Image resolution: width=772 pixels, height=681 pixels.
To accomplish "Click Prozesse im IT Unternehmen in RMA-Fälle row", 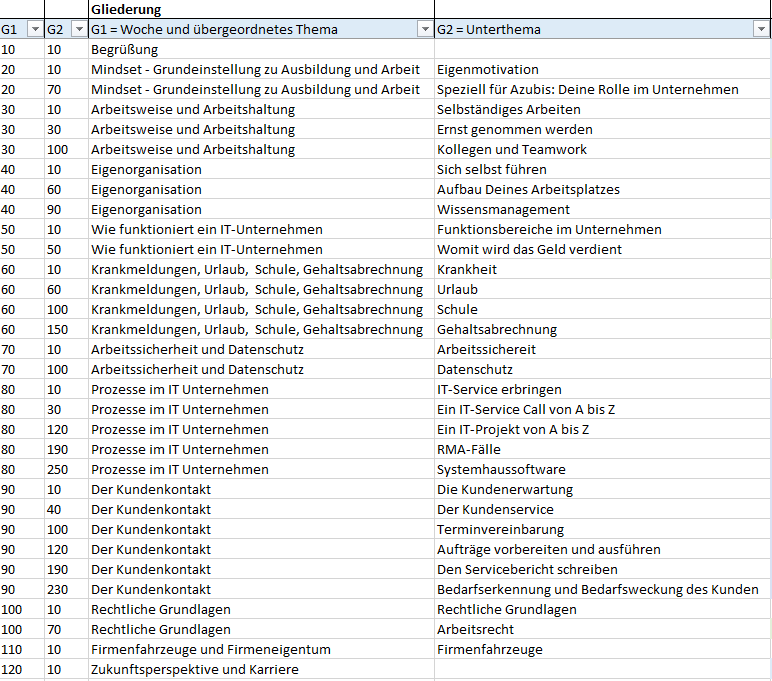I will tap(261, 450).
